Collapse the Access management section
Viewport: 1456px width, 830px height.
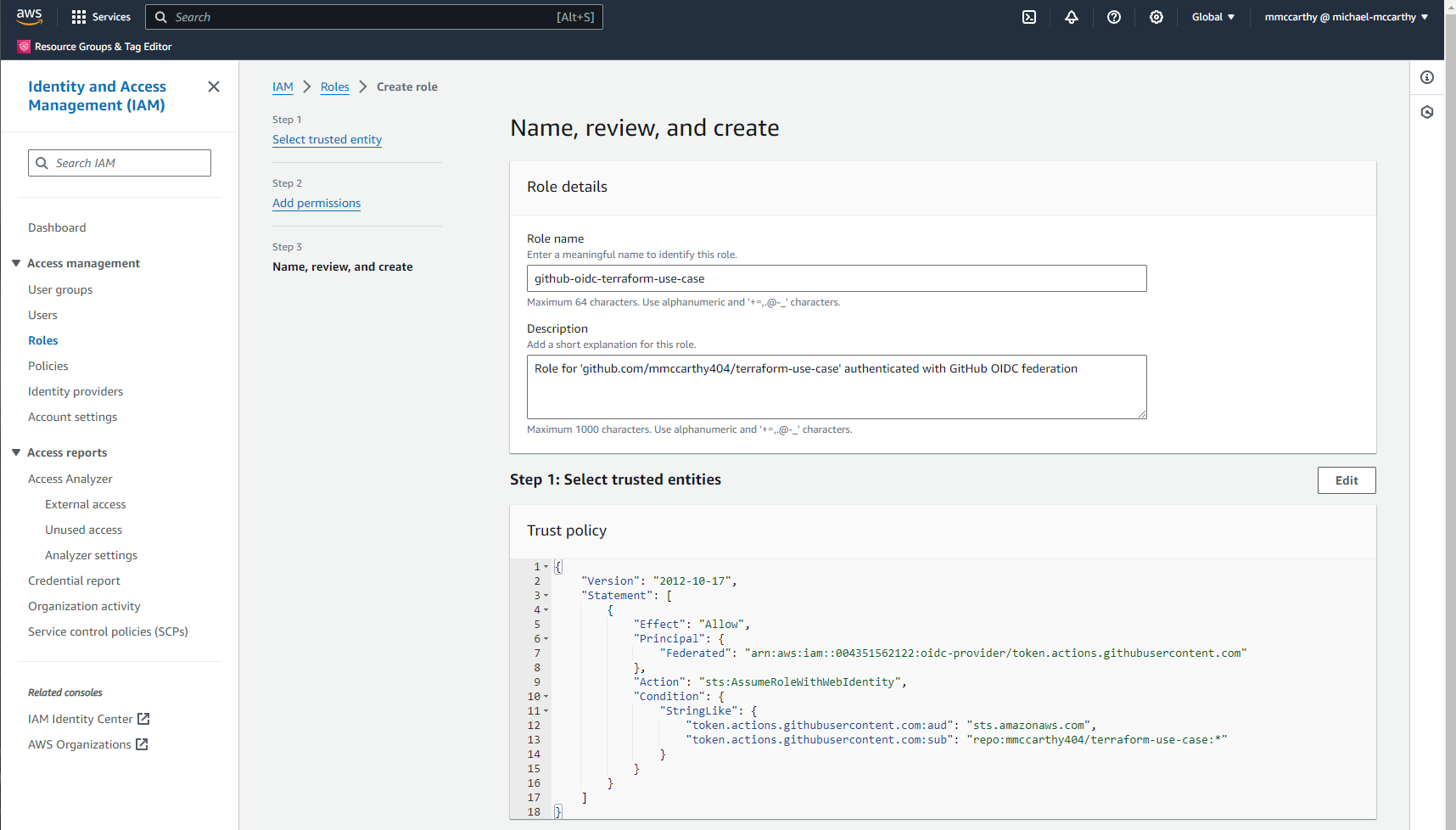16,263
